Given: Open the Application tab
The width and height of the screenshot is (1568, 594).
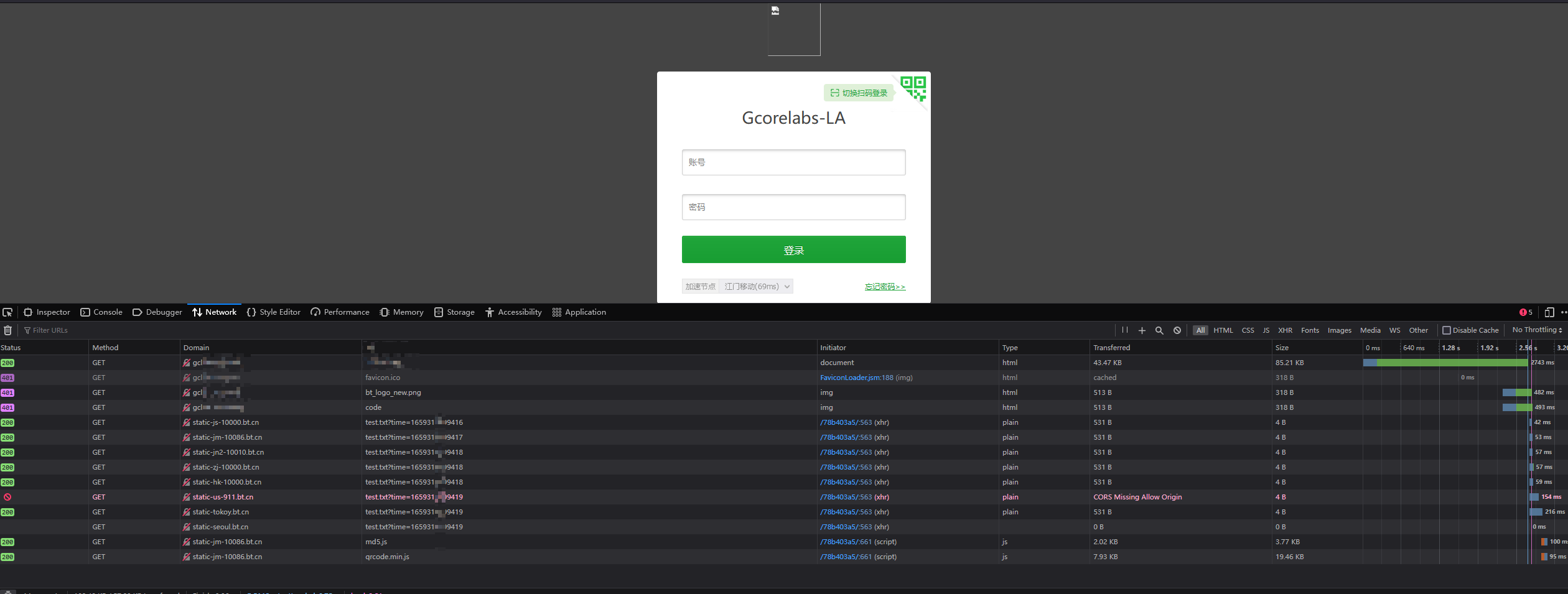Looking at the screenshot, I should tap(579, 312).
